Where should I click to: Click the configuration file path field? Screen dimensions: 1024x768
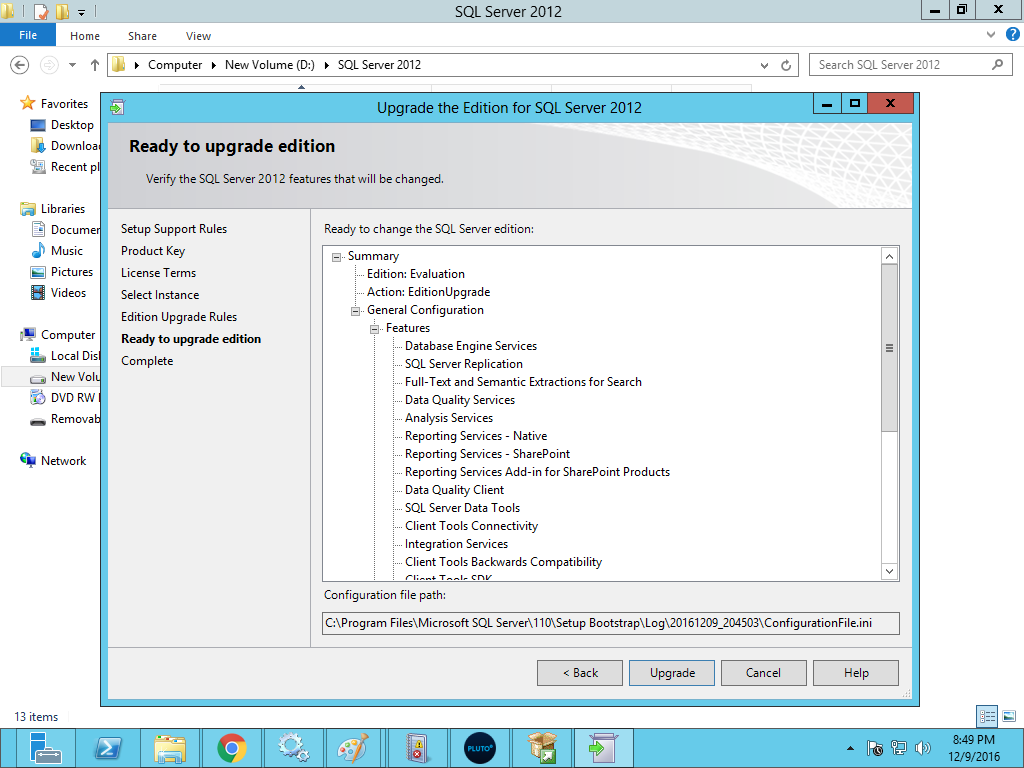611,623
